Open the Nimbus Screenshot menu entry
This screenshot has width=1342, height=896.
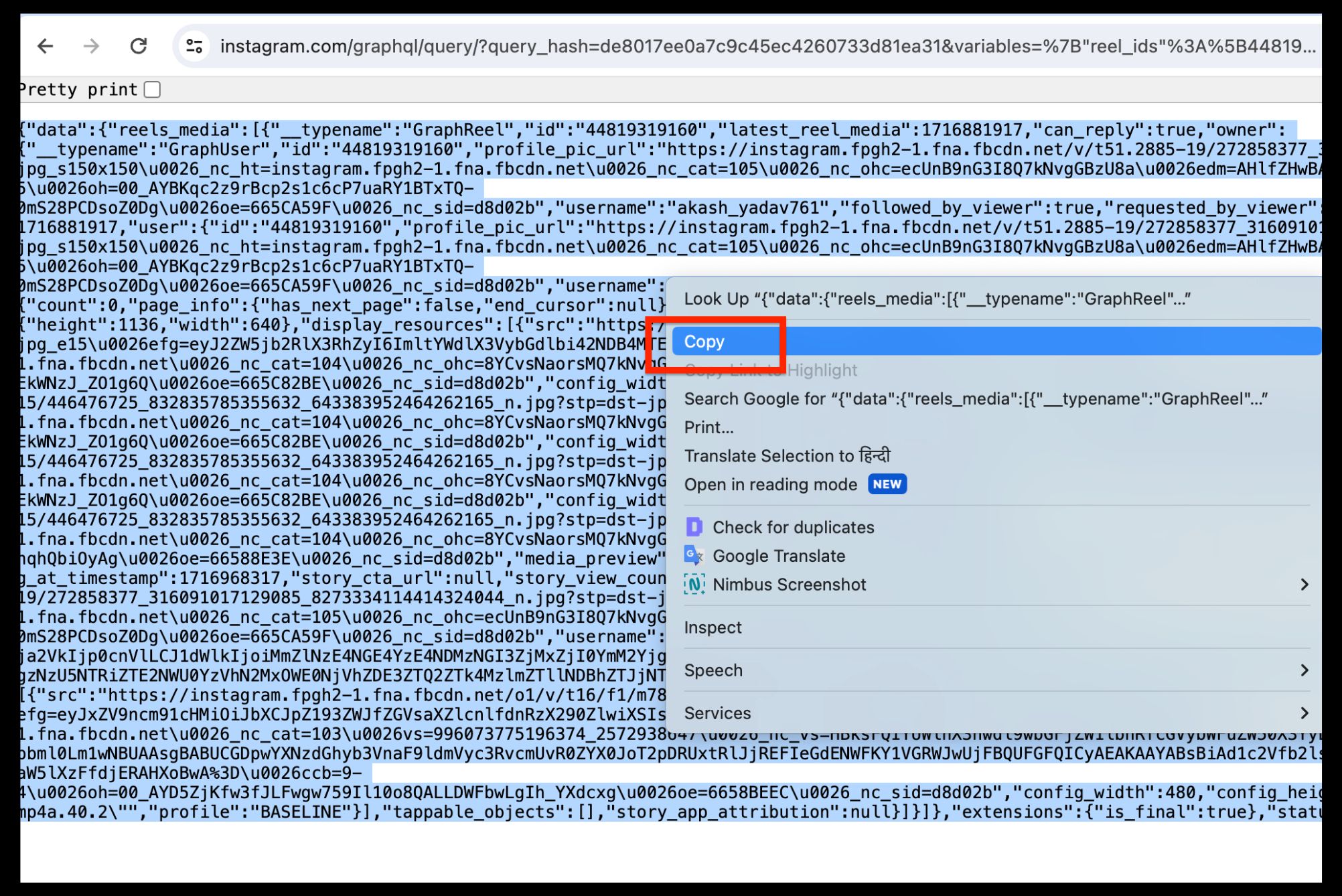[996, 585]
